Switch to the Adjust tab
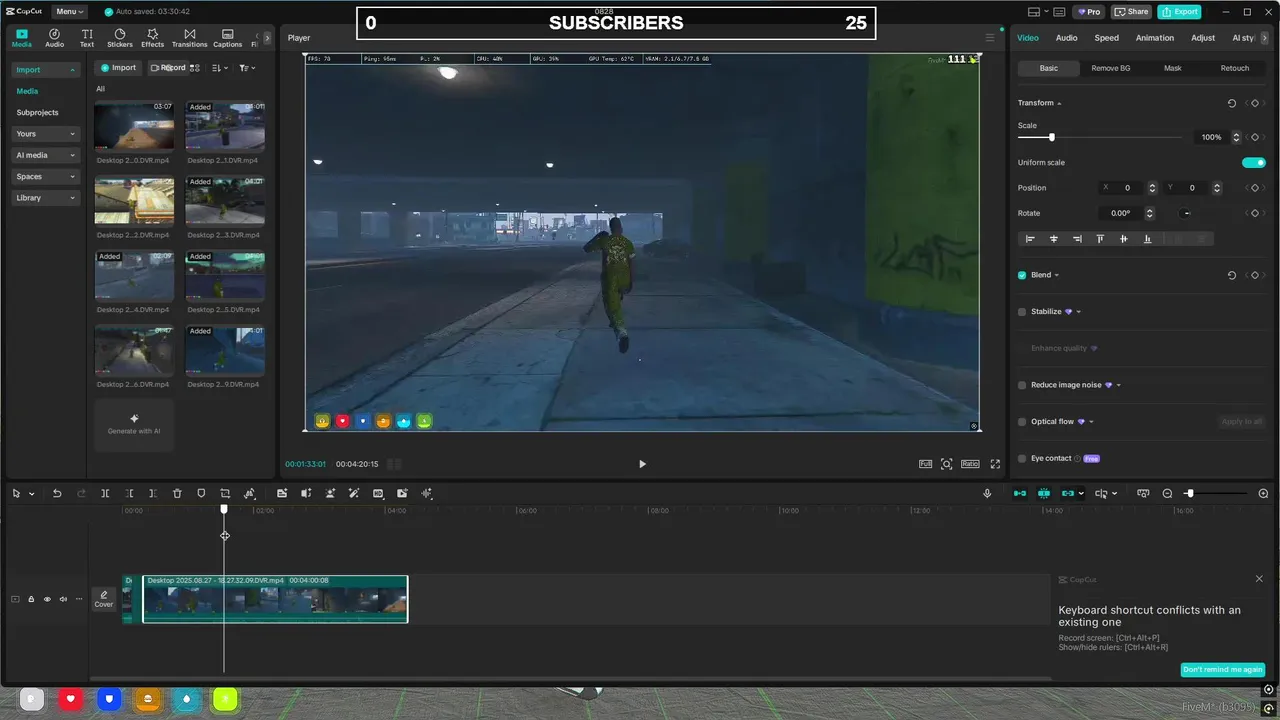Screen dimensions: 1280x720 tap(1203, 38)
